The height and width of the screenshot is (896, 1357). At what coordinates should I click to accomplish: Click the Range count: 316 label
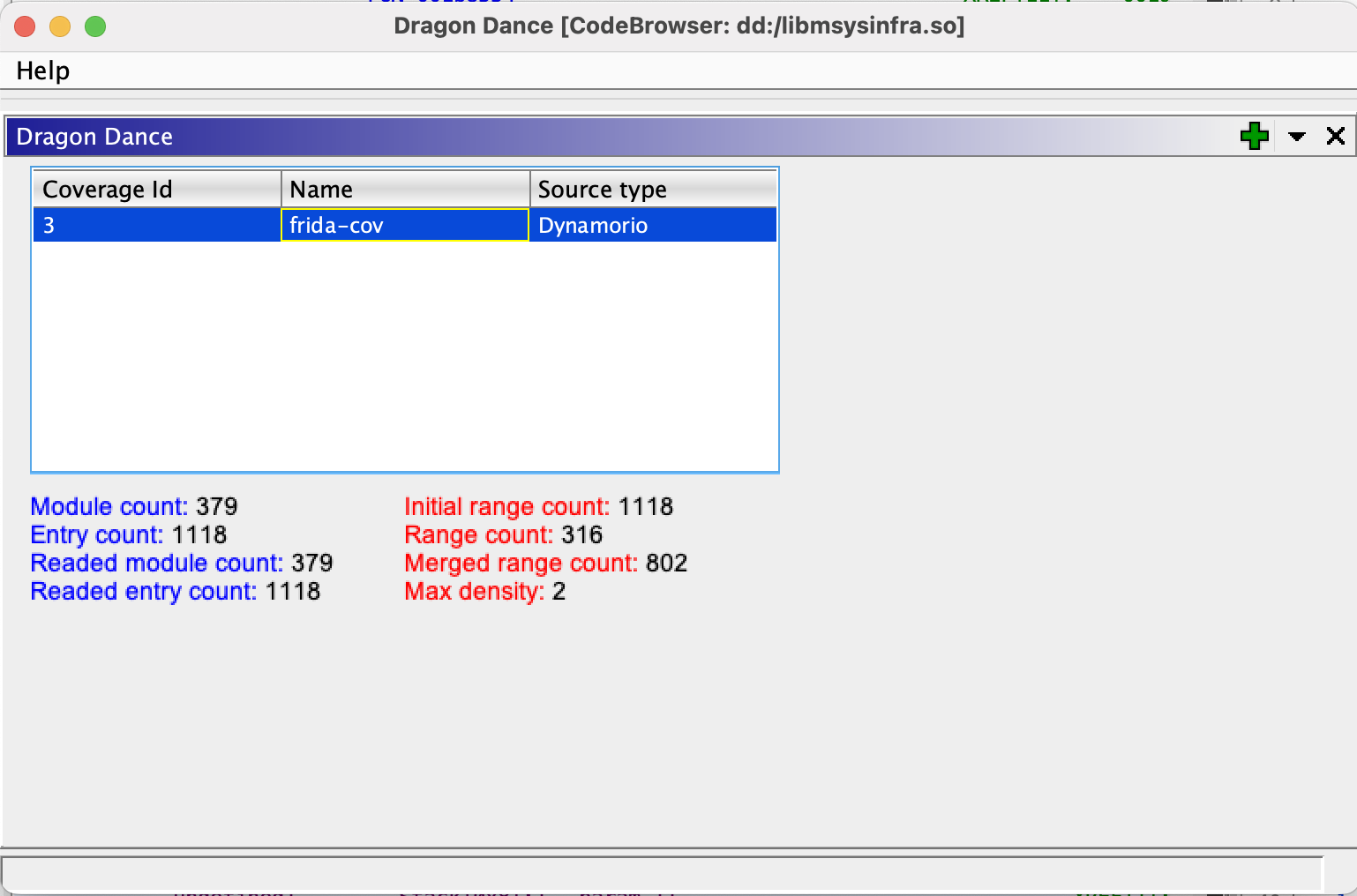504,534
